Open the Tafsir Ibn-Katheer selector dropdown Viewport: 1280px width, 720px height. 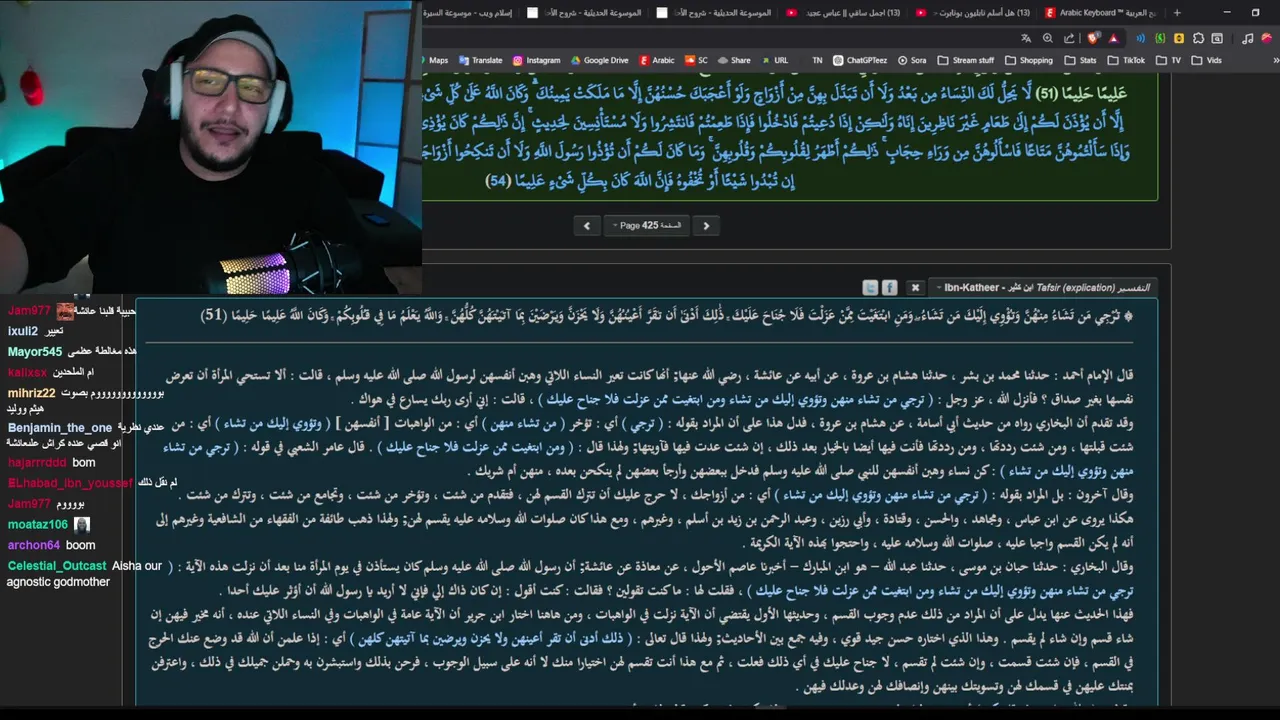(x=1042, y=287)
